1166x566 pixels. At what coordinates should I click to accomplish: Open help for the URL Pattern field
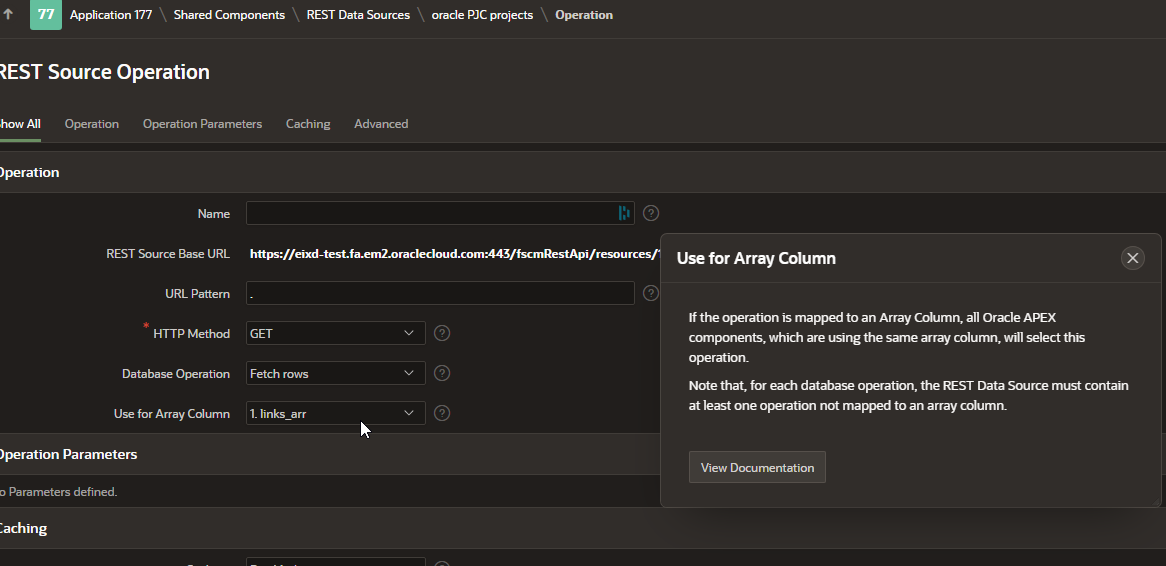pyautogui.click(x=651, y=293)
